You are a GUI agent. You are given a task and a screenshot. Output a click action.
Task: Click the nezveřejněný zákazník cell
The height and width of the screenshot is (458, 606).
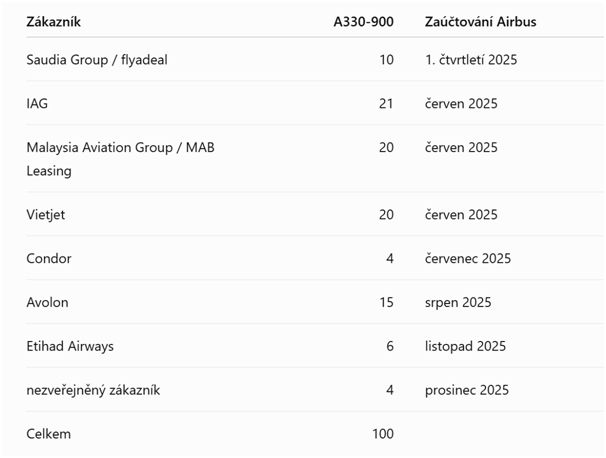[93, 390]
